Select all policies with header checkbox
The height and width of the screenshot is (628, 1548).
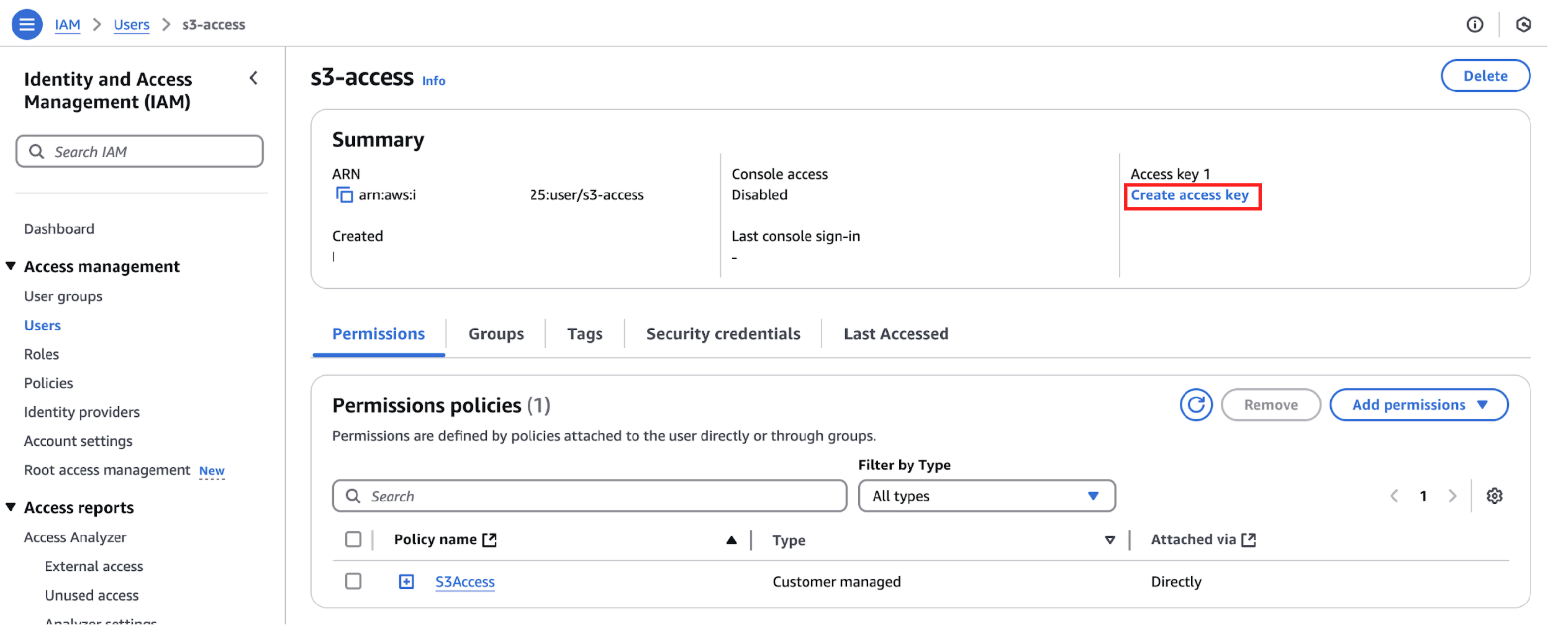click(353, 539)
